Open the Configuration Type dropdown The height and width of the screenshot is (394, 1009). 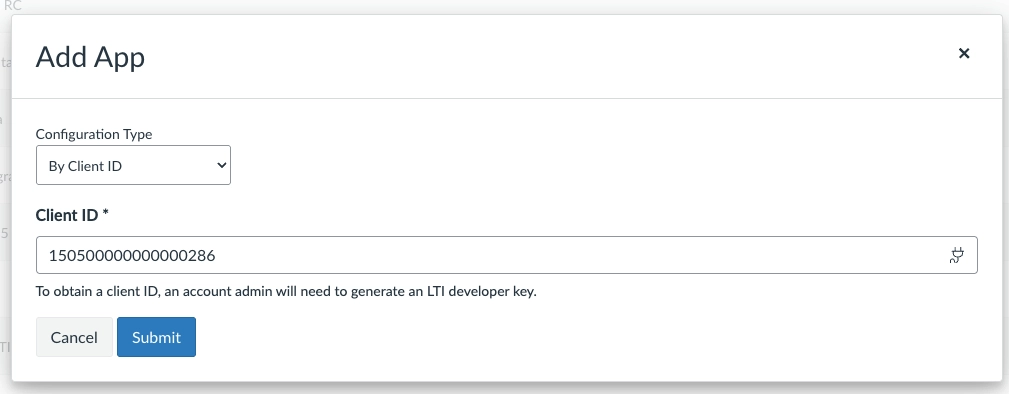[x=133, y=165]
